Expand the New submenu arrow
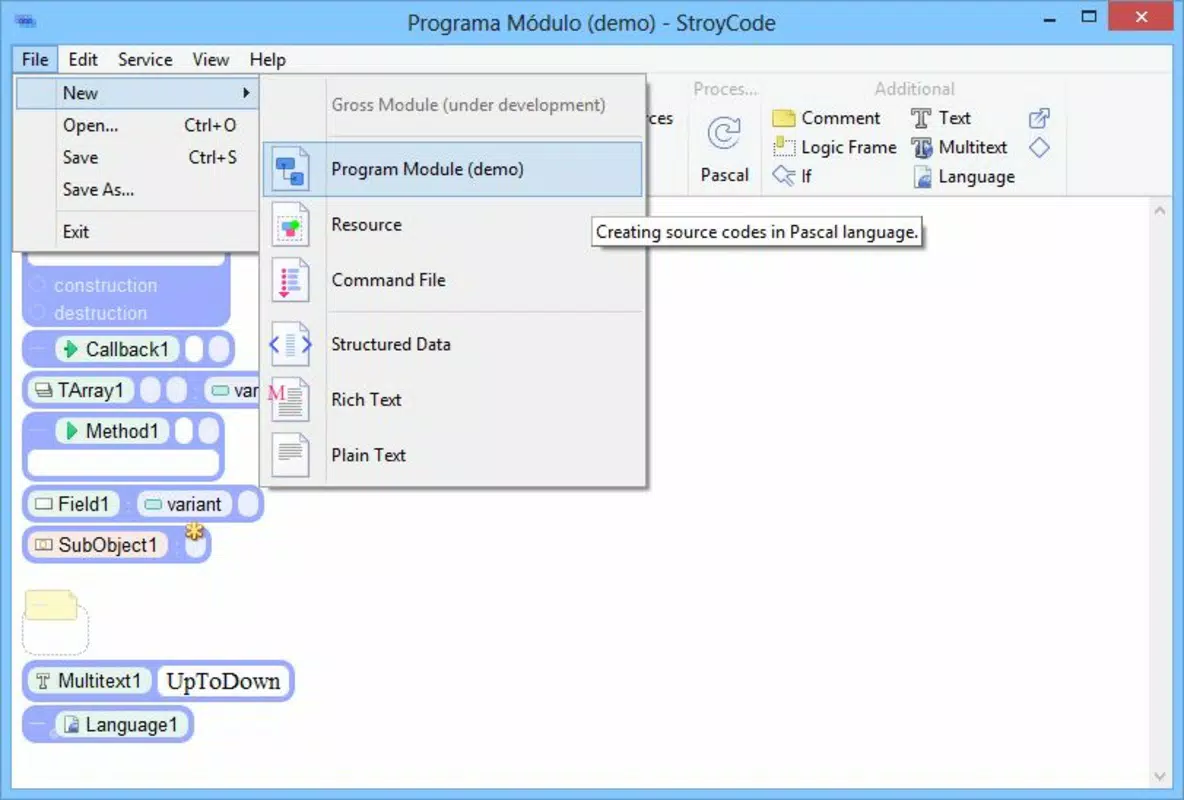Screen dimensions: 1184x800 (246, 93)
